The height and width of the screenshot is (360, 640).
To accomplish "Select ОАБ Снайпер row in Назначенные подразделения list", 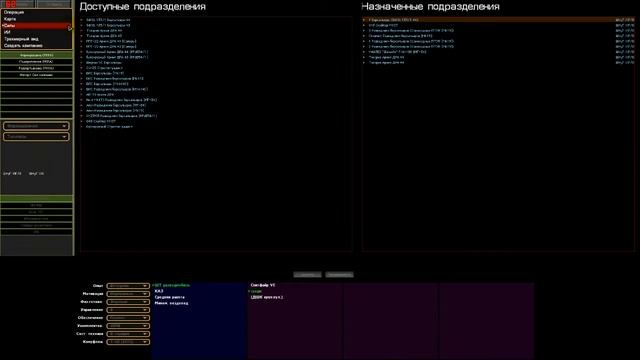I will click(x=498, y=25).
